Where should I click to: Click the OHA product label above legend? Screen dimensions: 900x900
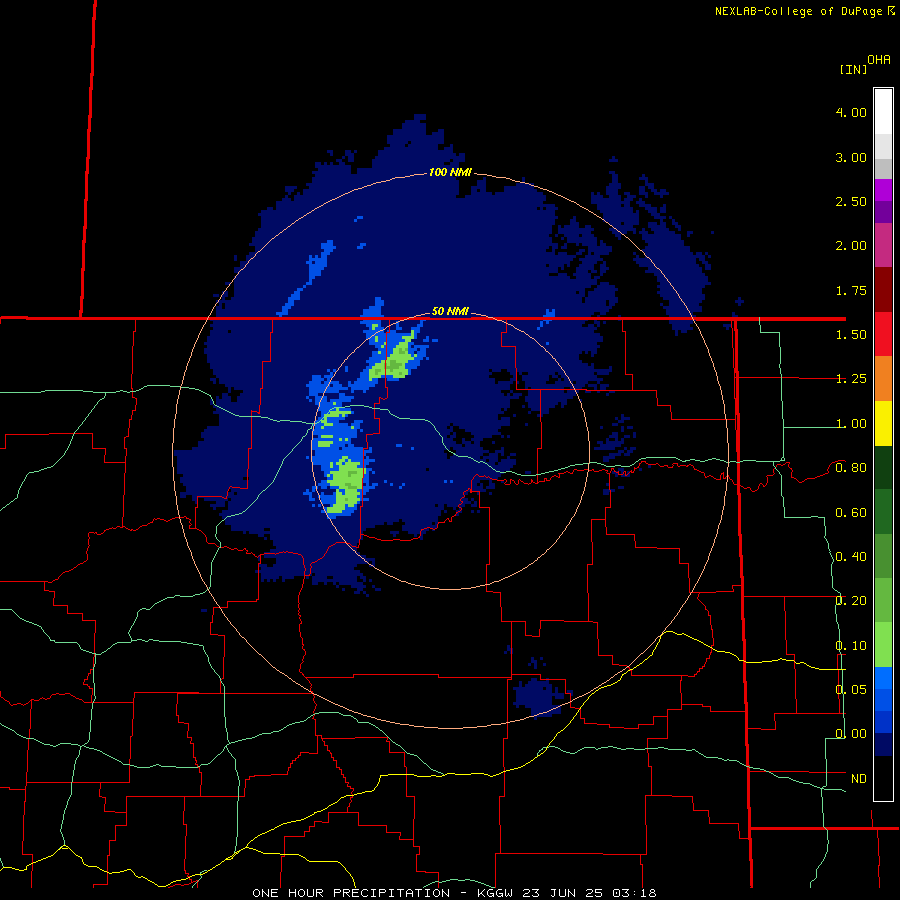879,60
